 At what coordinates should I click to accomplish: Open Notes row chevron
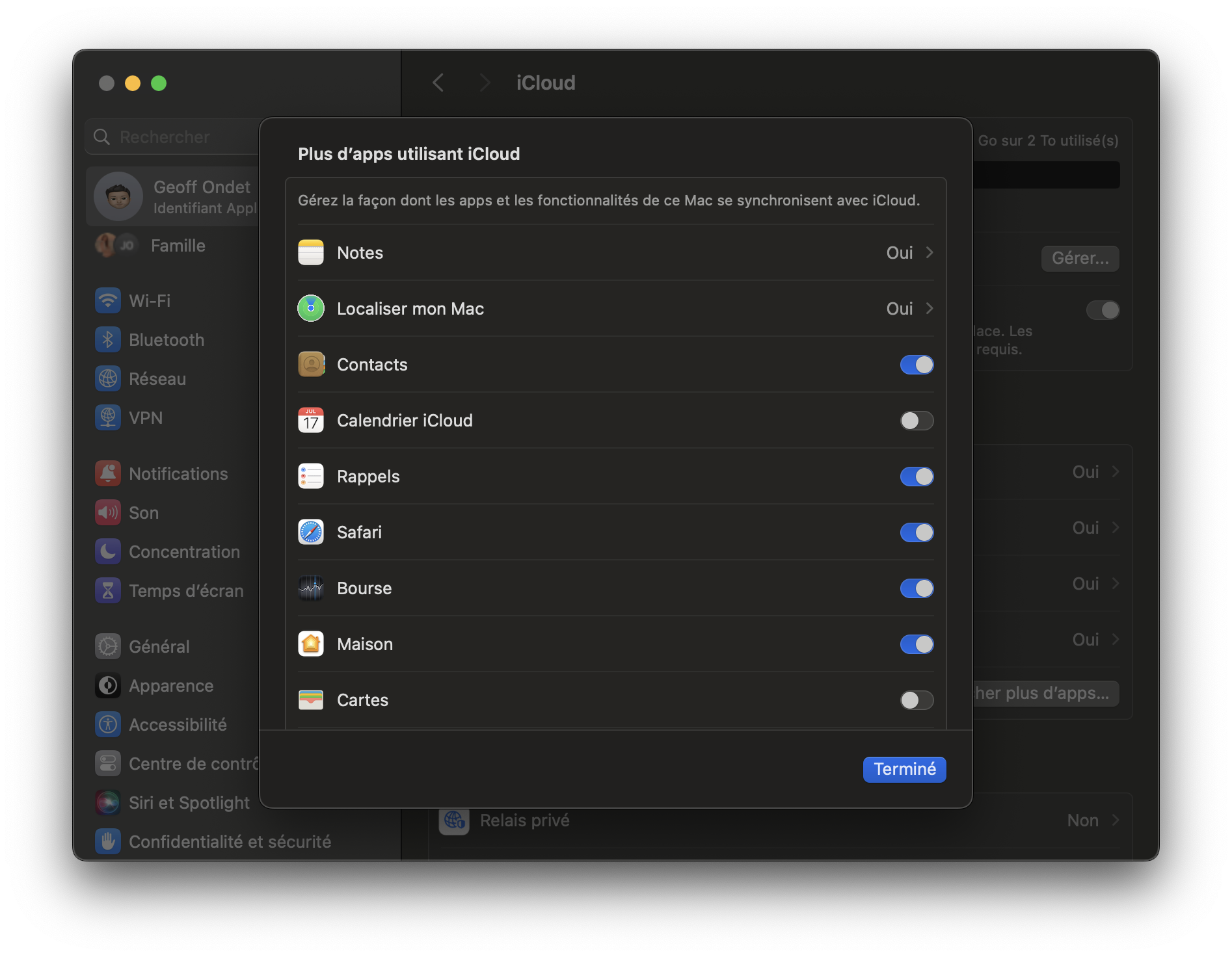pyautogui.click(x=930, y=252)
